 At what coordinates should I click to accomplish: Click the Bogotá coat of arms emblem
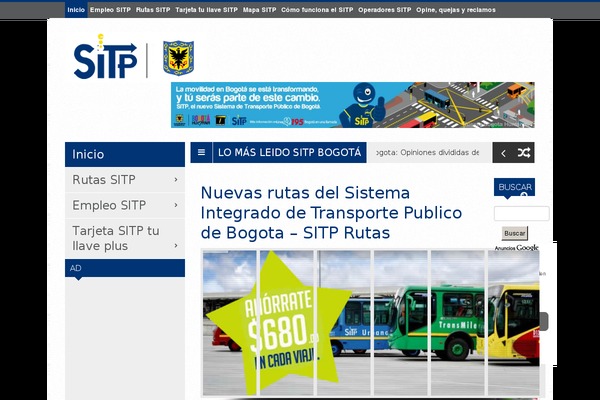tap(178, 58)
